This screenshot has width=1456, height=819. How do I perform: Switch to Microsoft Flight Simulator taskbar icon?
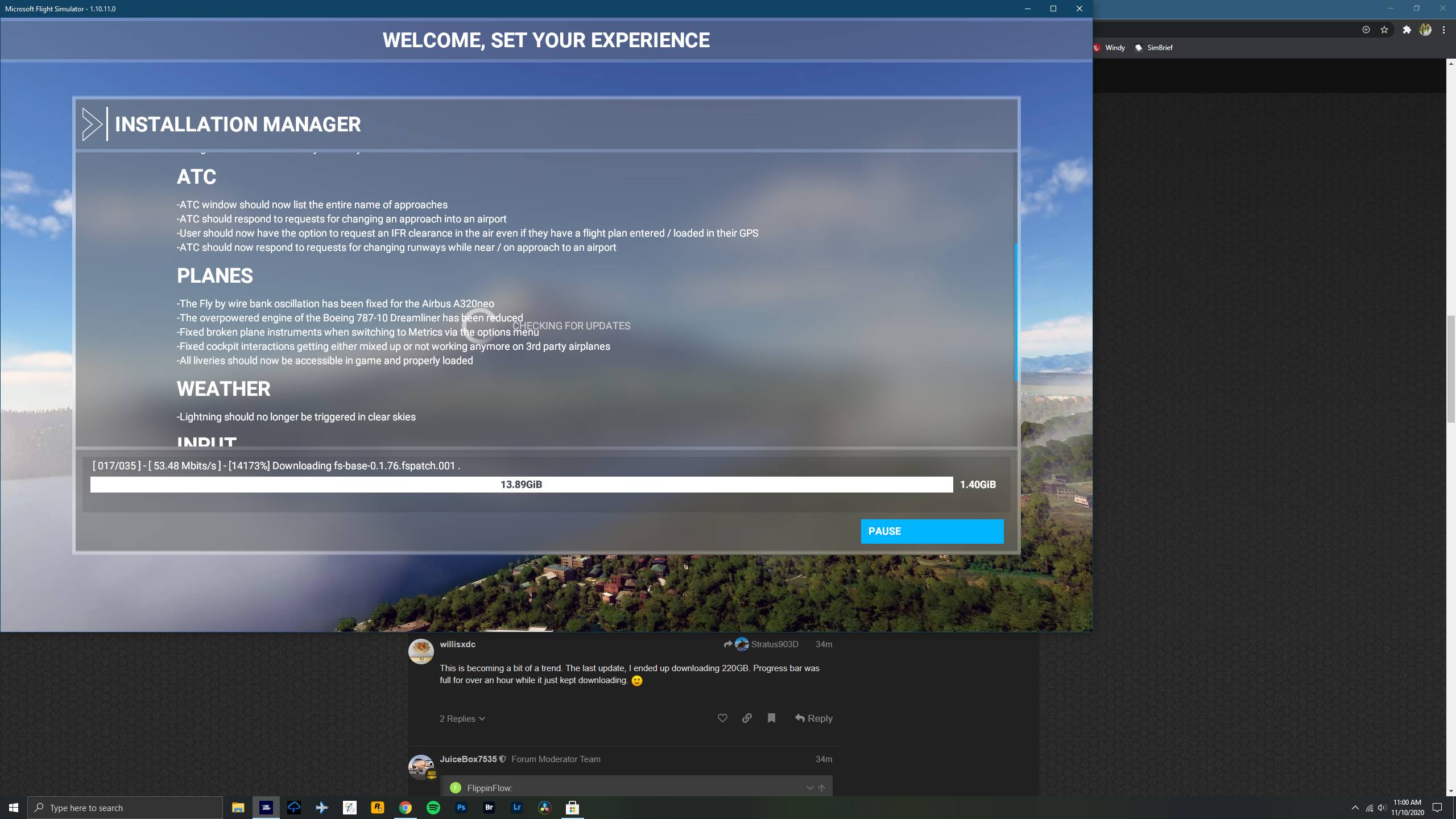click(266, 808)
